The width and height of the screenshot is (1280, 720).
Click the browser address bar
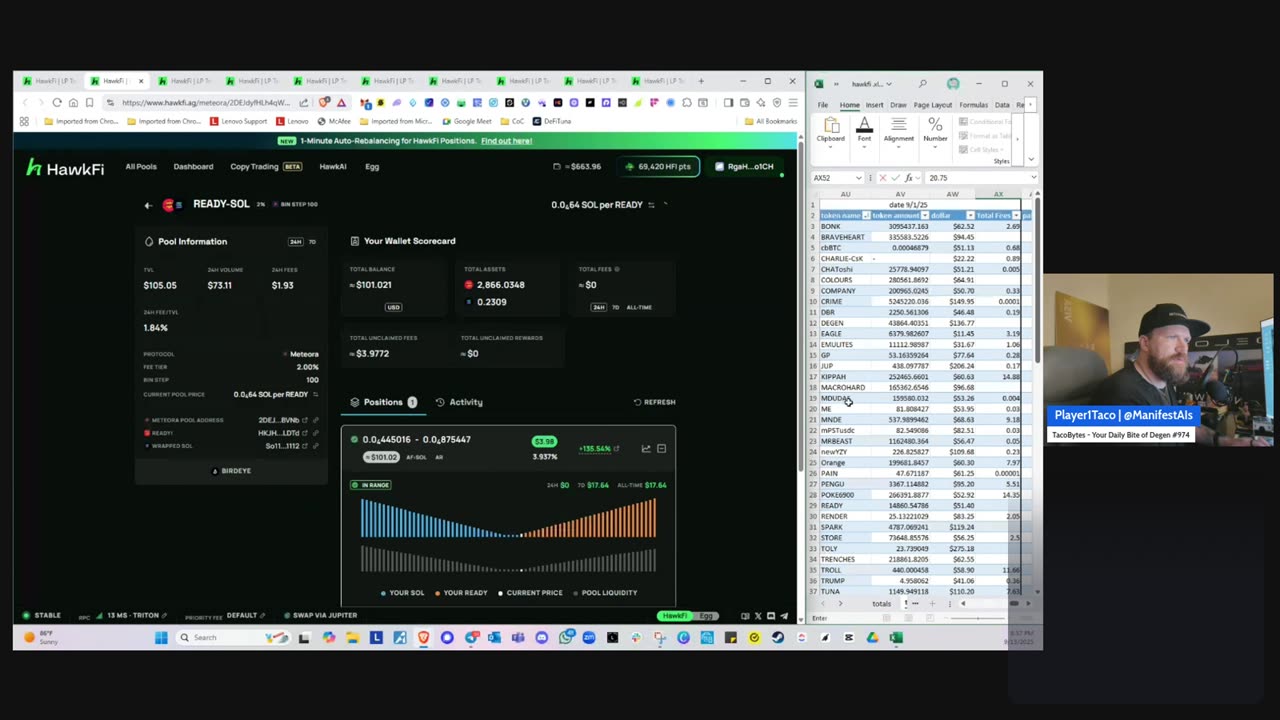click(x=205, y=102)
